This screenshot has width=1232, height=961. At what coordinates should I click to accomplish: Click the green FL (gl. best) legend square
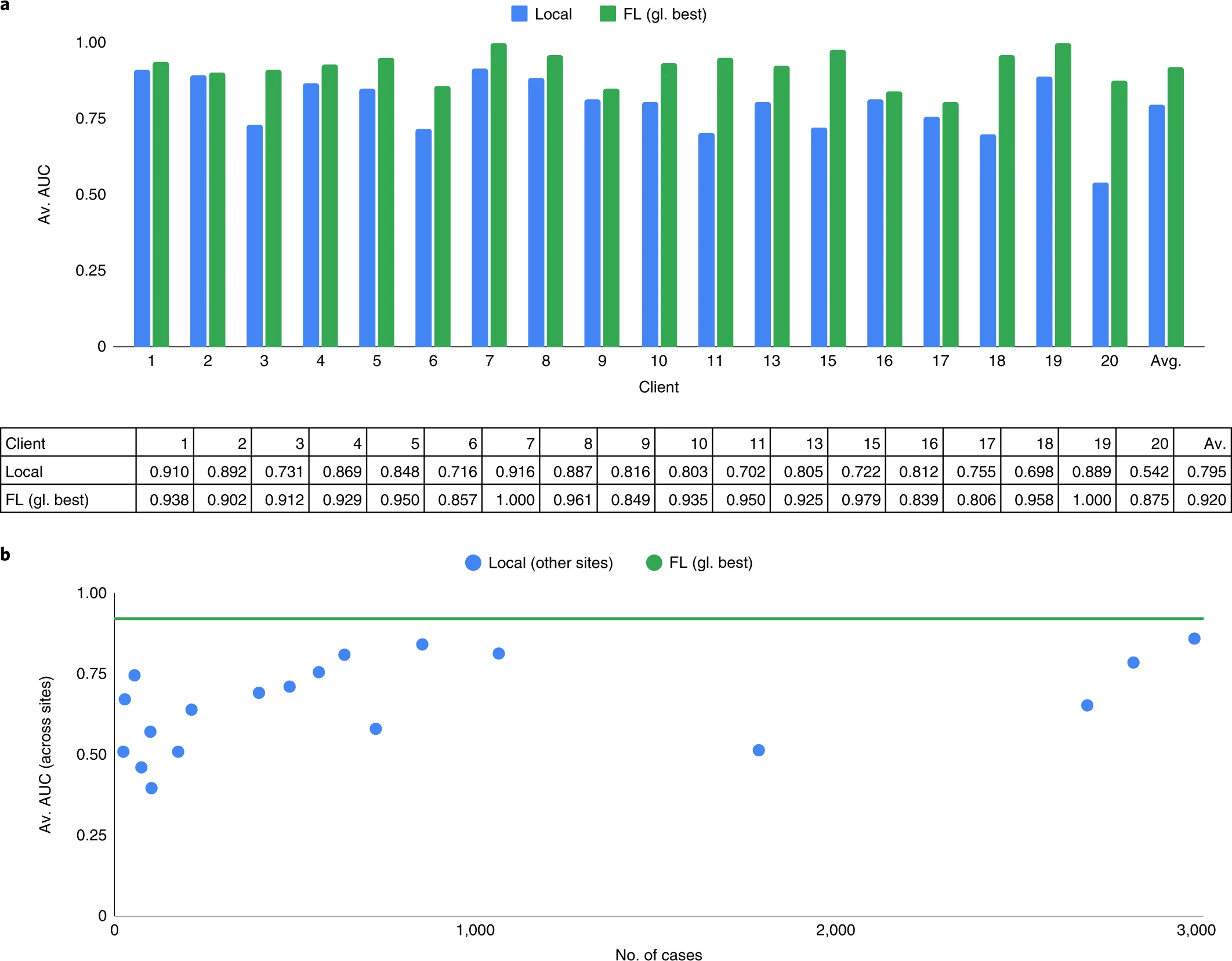pyautogui.click(x=607, y=14)
